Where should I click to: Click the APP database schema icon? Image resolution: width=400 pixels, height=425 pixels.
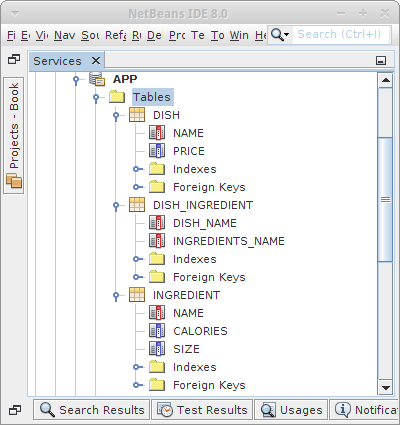97,79
